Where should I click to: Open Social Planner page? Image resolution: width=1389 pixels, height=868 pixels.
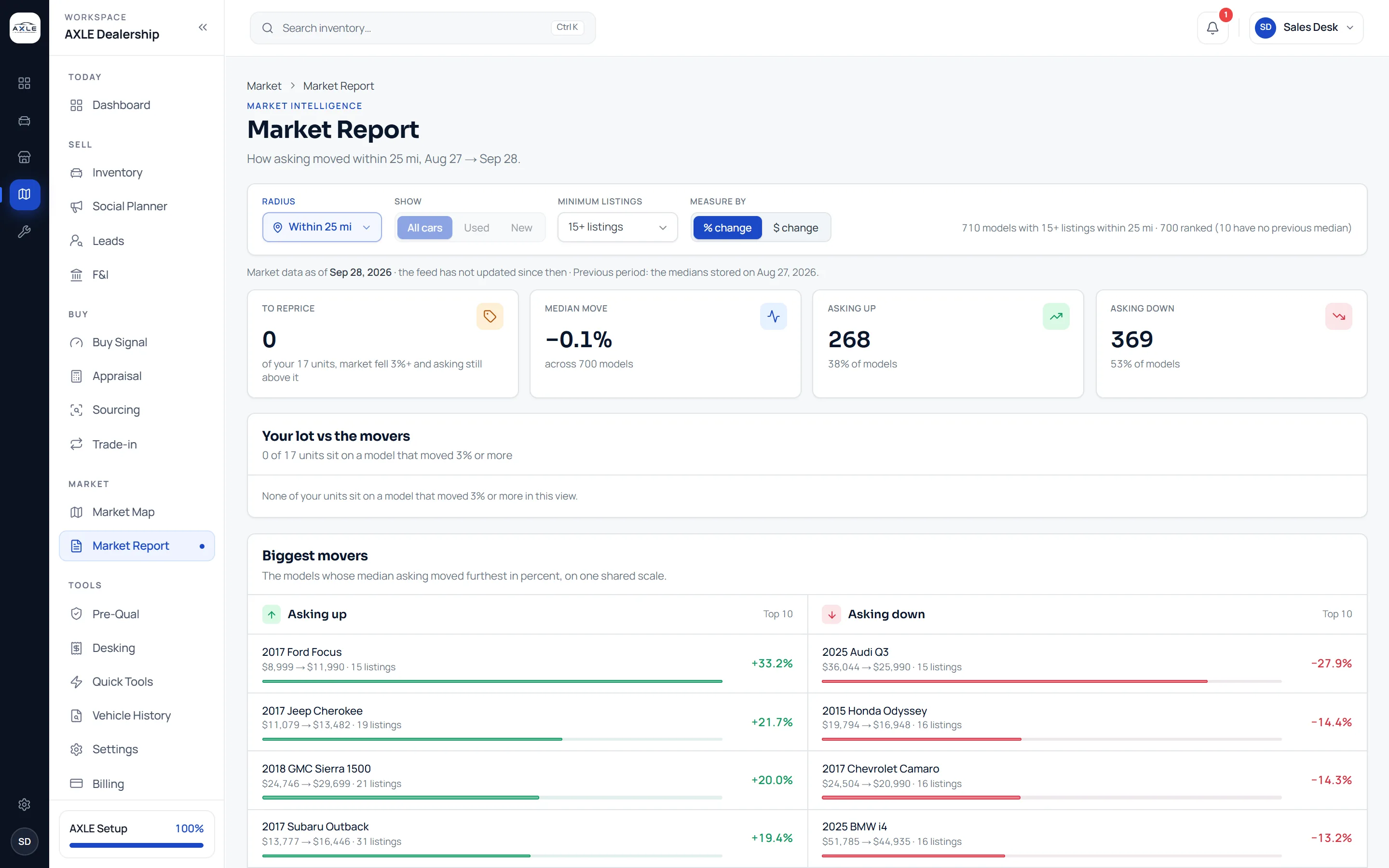point(136,207)
